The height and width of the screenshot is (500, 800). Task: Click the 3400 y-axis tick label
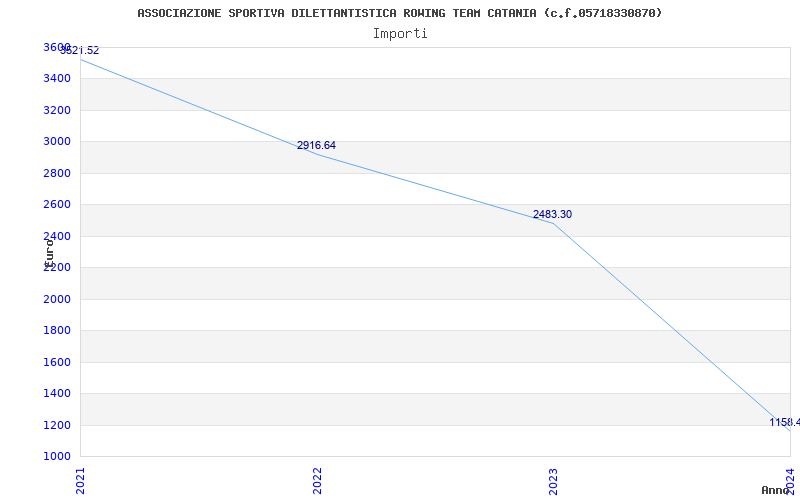(x=57, y=79)
